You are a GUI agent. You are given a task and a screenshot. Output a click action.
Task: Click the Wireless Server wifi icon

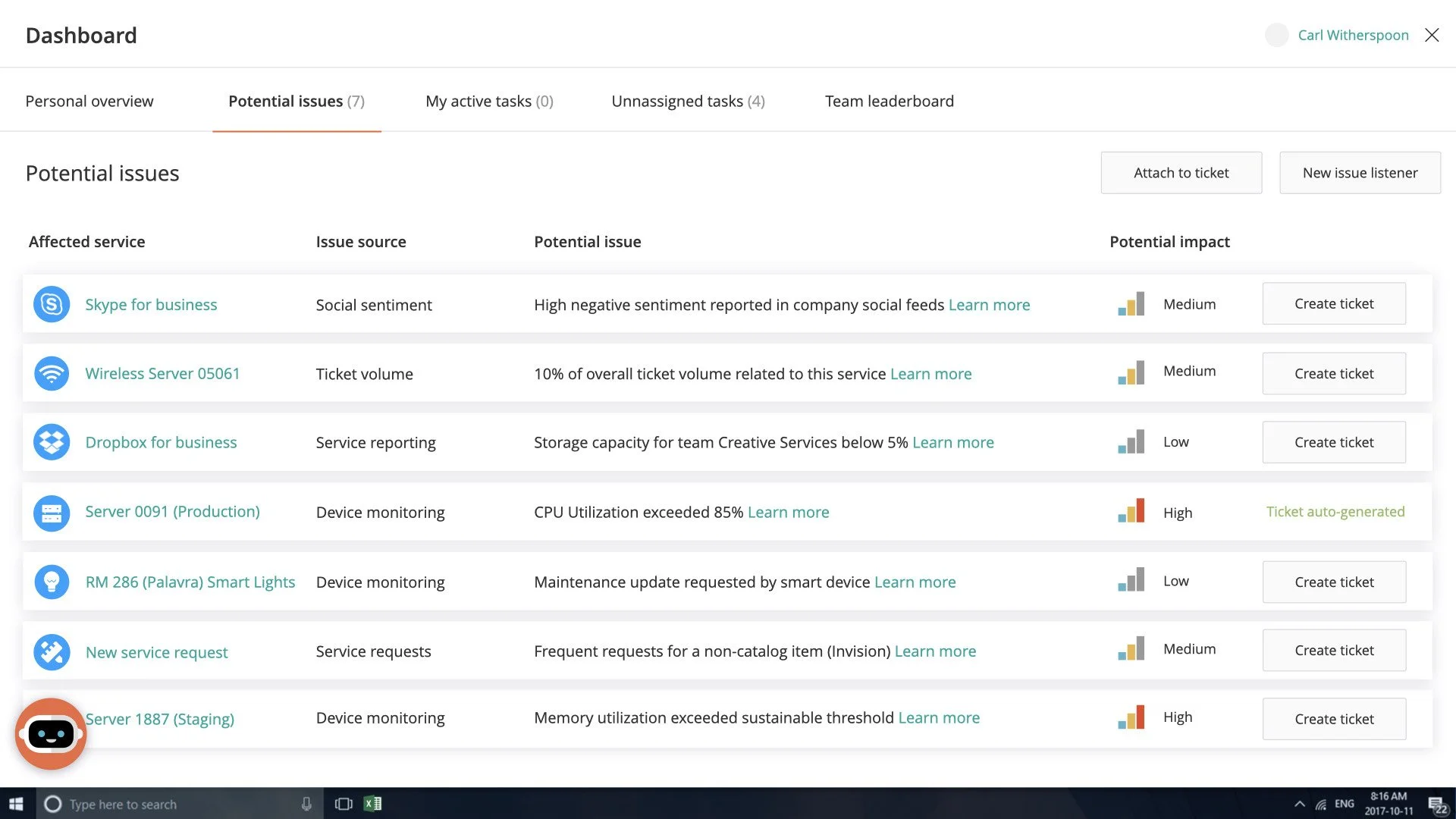click(52, 373)
